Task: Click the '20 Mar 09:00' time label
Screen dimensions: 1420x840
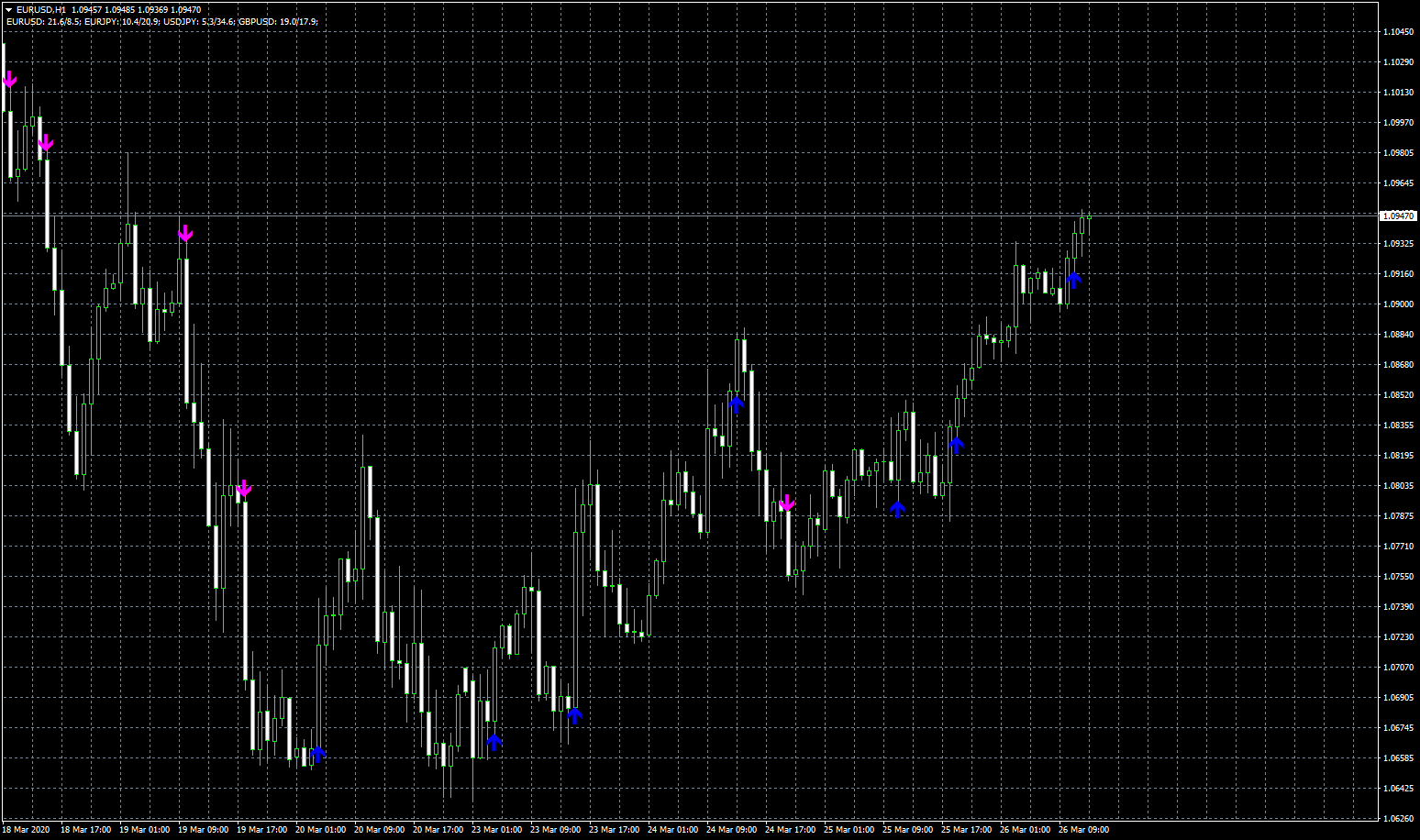Action: (x=379, y=830)
